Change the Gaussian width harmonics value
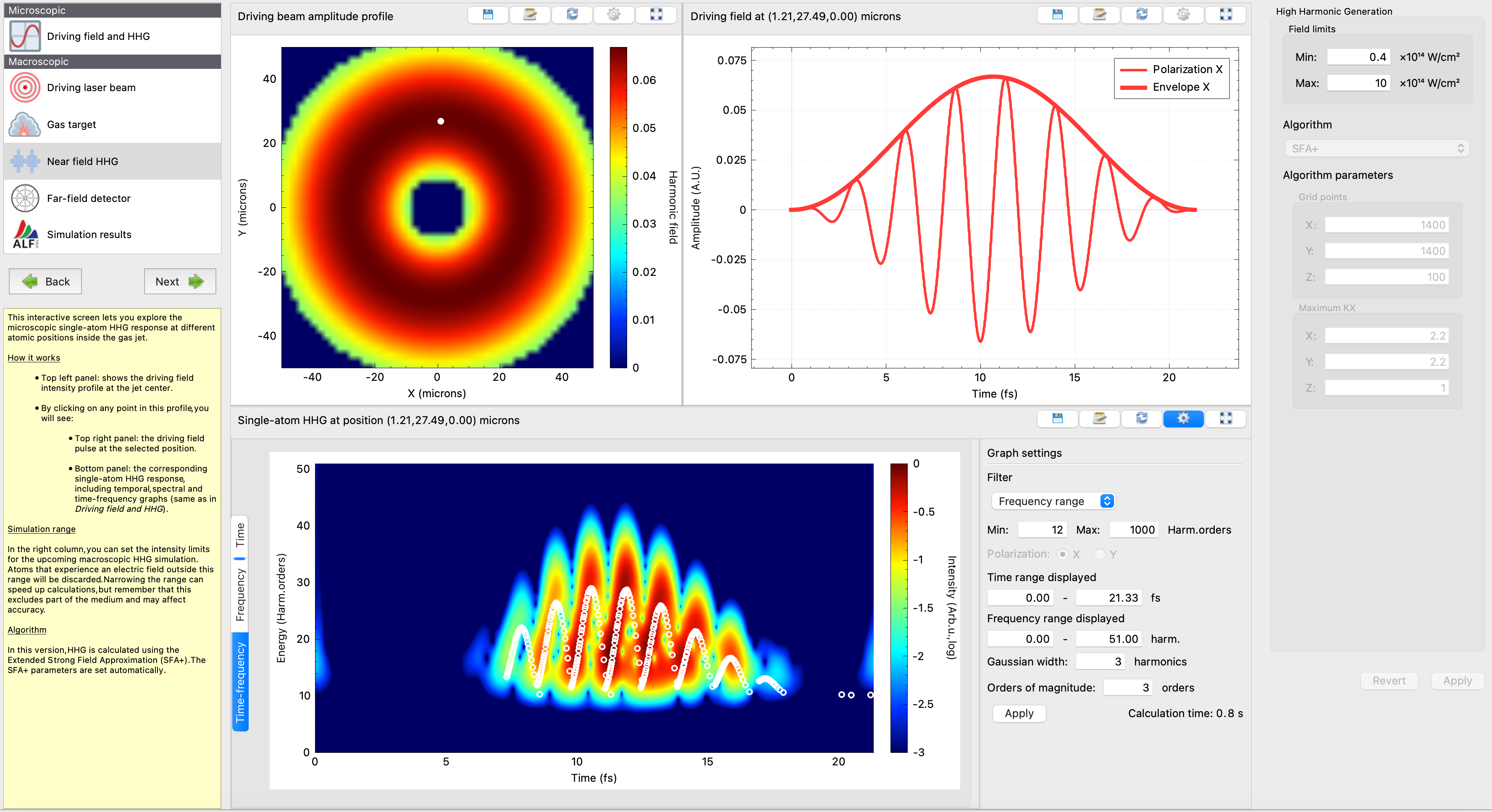 pos(1100,661)
